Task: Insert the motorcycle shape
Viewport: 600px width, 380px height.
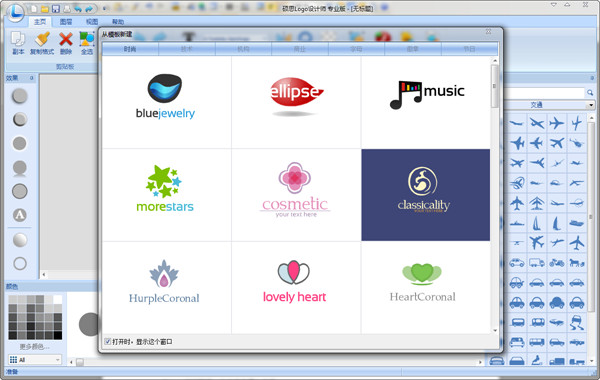Action: (x=557, y=263)
